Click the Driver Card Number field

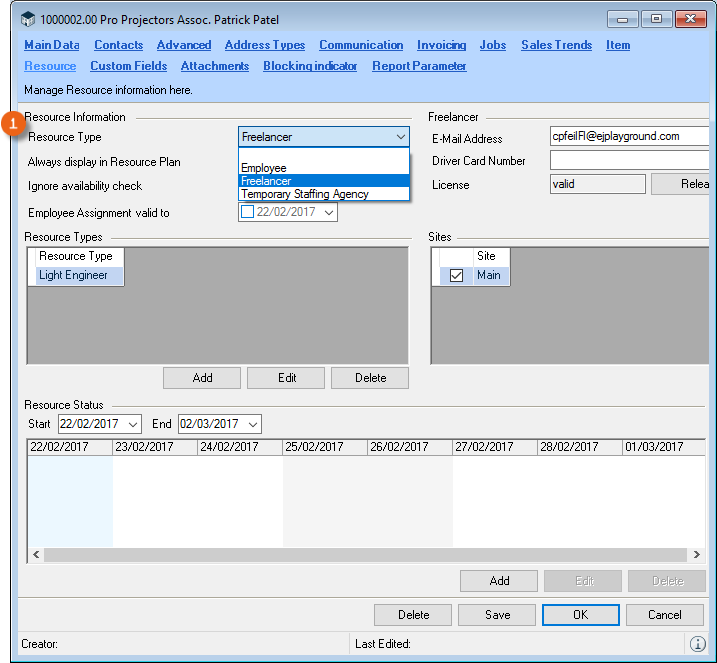pyautogui.click(x=629, y=161)
